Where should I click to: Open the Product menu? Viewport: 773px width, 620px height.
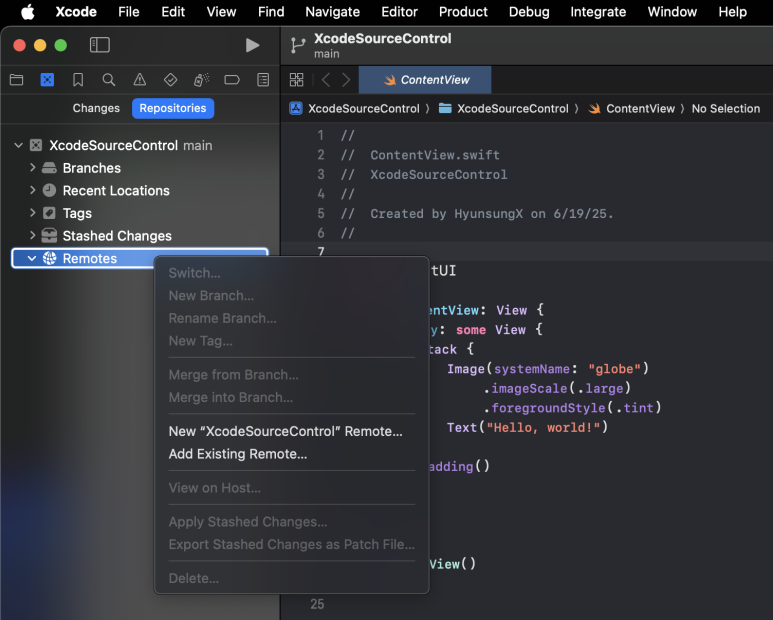pos(463,12)
